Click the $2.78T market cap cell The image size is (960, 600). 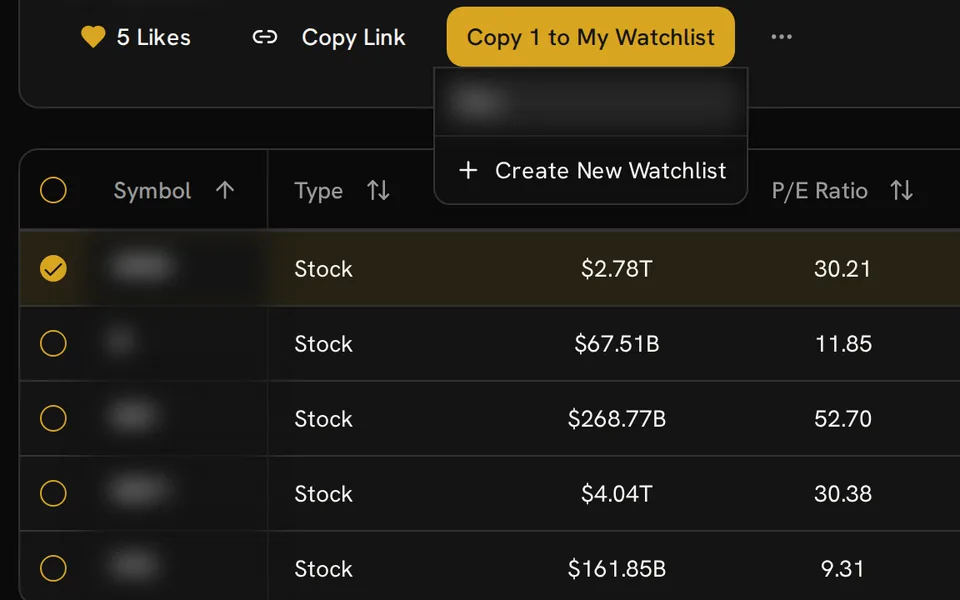pos(617,269)
